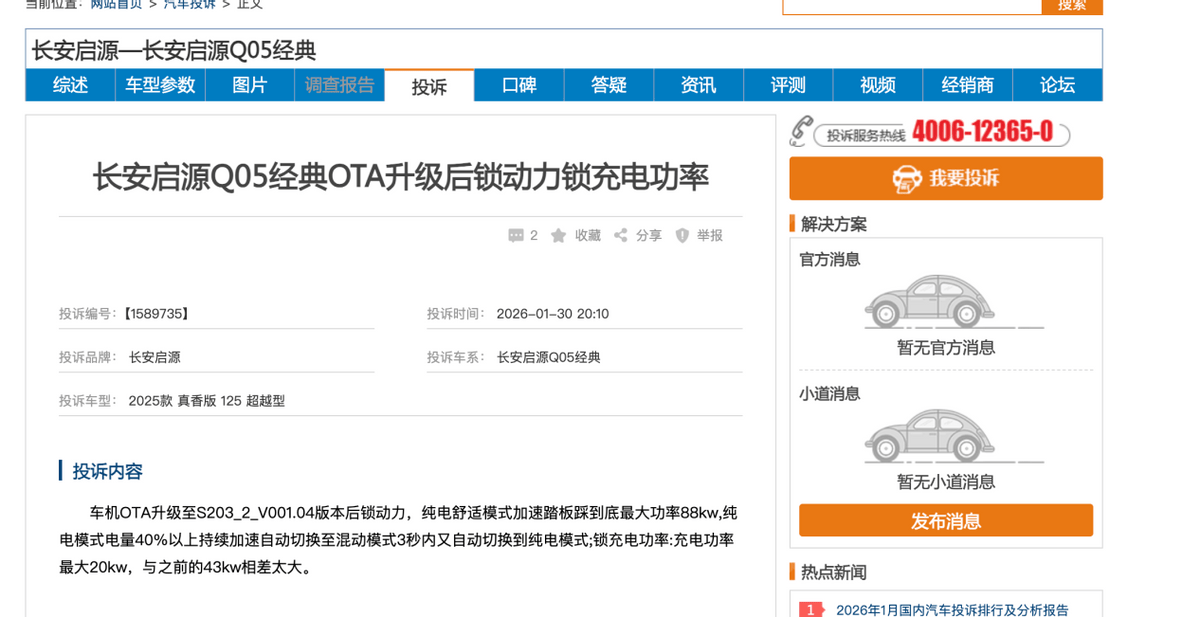Open the 2026年1月国内汽车投诉排行 news link
The width and height of the screenshot is (1200, 617).
[x=951, y=609]
